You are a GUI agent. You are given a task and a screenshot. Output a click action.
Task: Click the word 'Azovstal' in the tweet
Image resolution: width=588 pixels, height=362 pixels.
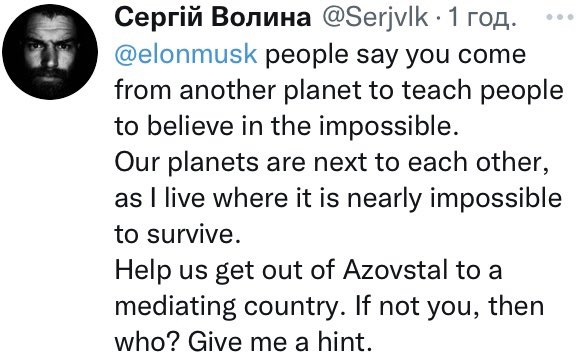click(x=395, y=270)
